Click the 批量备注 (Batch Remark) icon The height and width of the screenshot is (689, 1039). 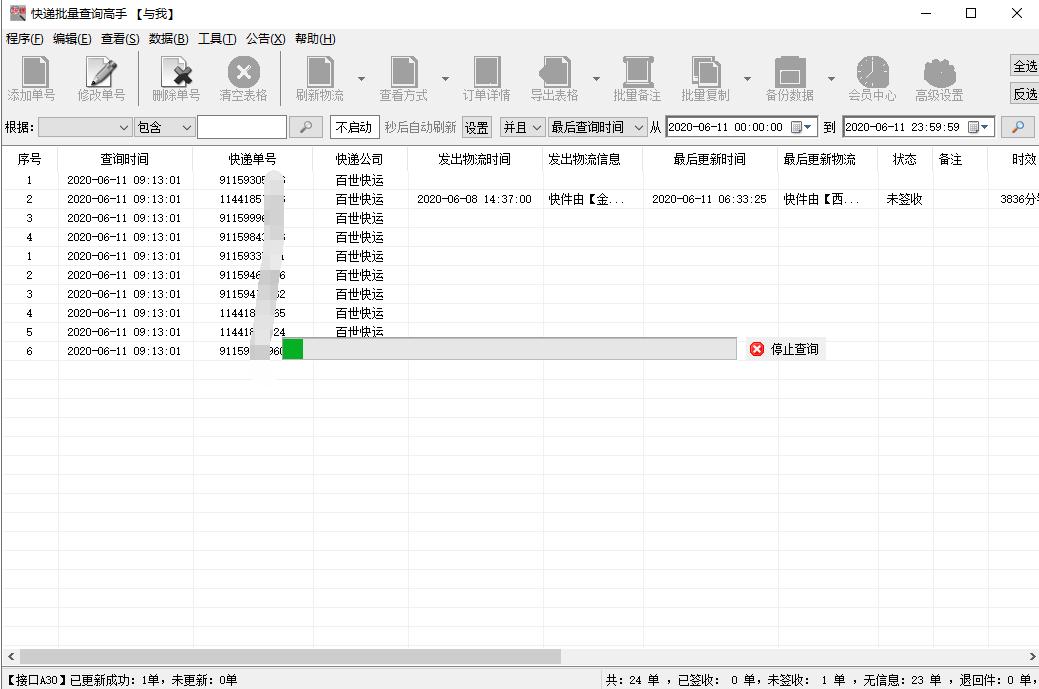(639, 78)
